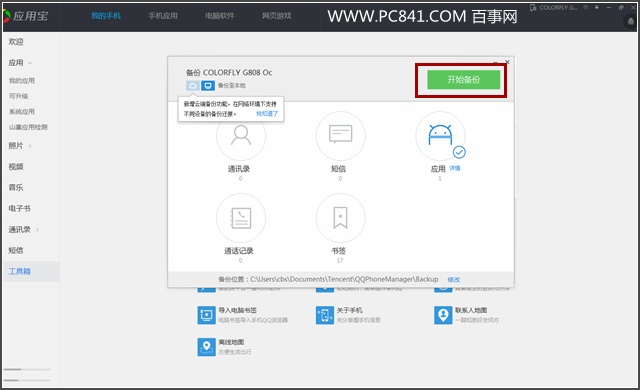The width and height of the screenshot is (640, 390).
Task: Expand the 通讯录 sidebar chevron
Action: pyautogui.click(x=37, y=229)
